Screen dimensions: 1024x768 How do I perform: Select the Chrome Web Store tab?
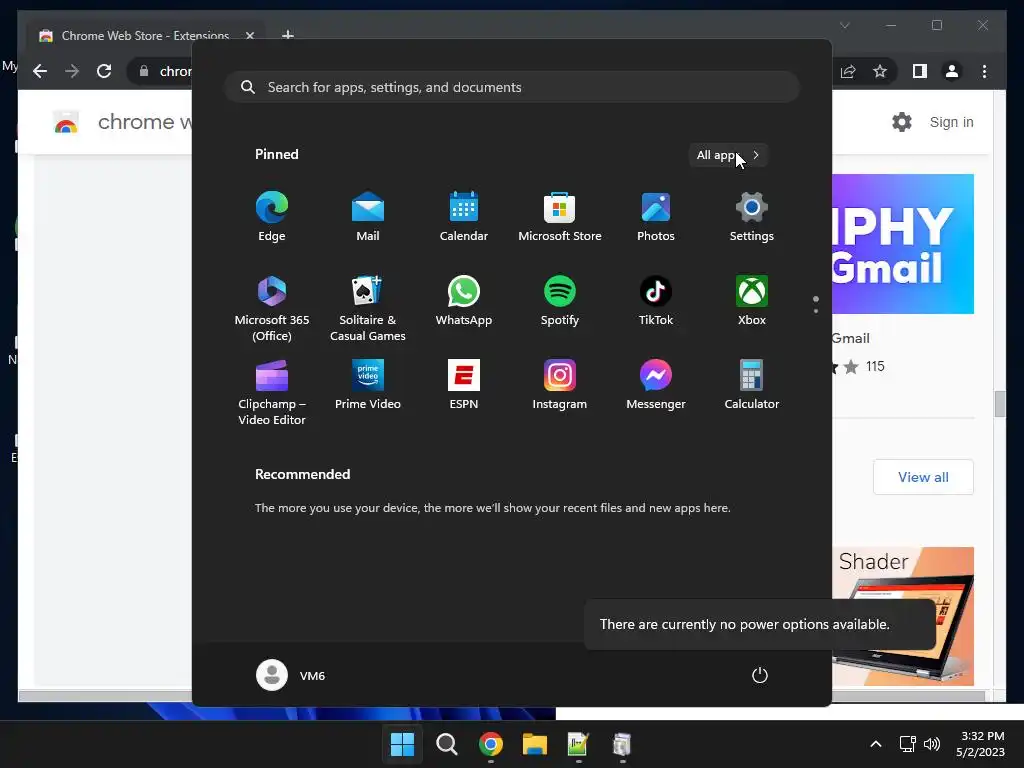pyautogui.click(x=145, y=35)
